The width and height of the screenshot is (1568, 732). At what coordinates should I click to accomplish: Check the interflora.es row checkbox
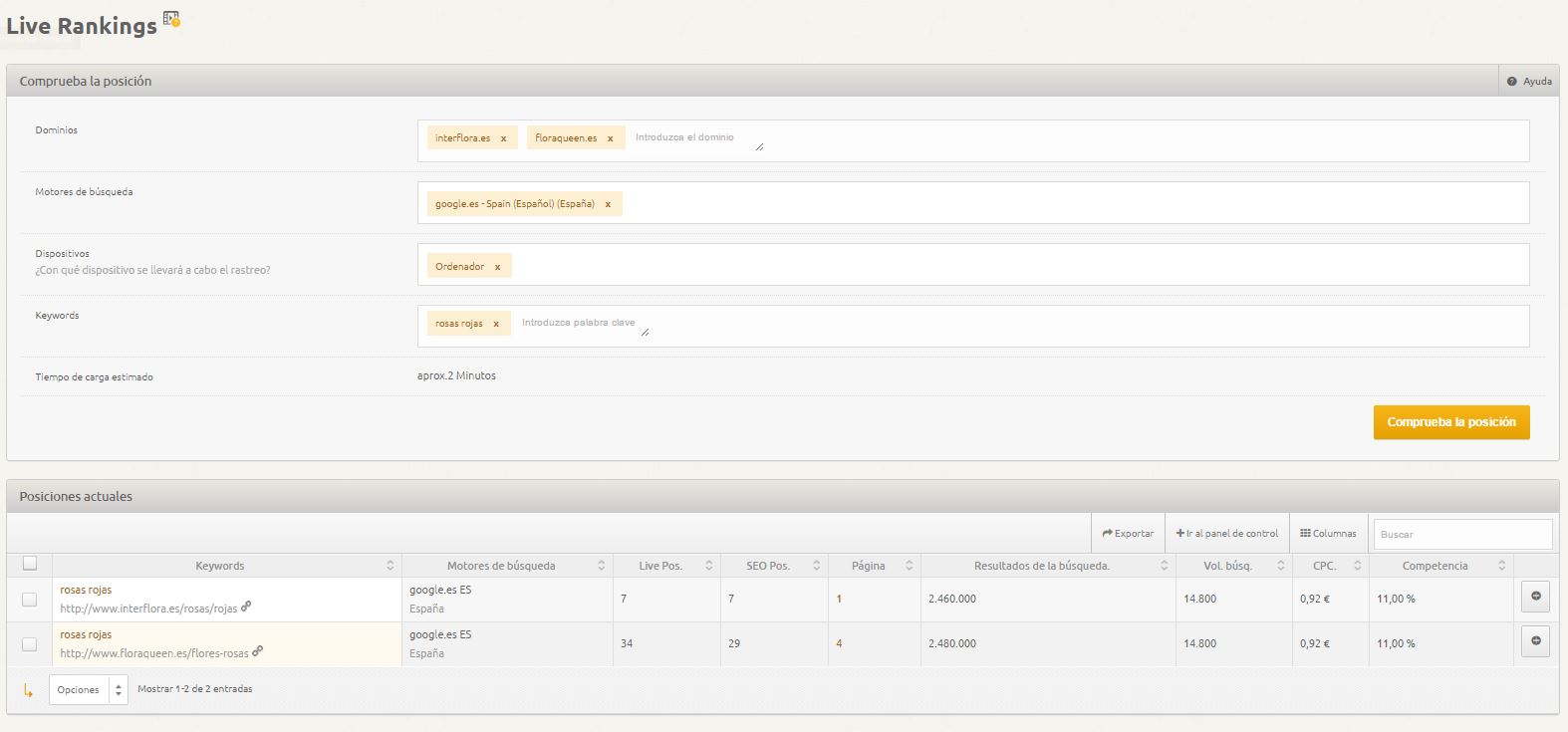tap(30, 600)
